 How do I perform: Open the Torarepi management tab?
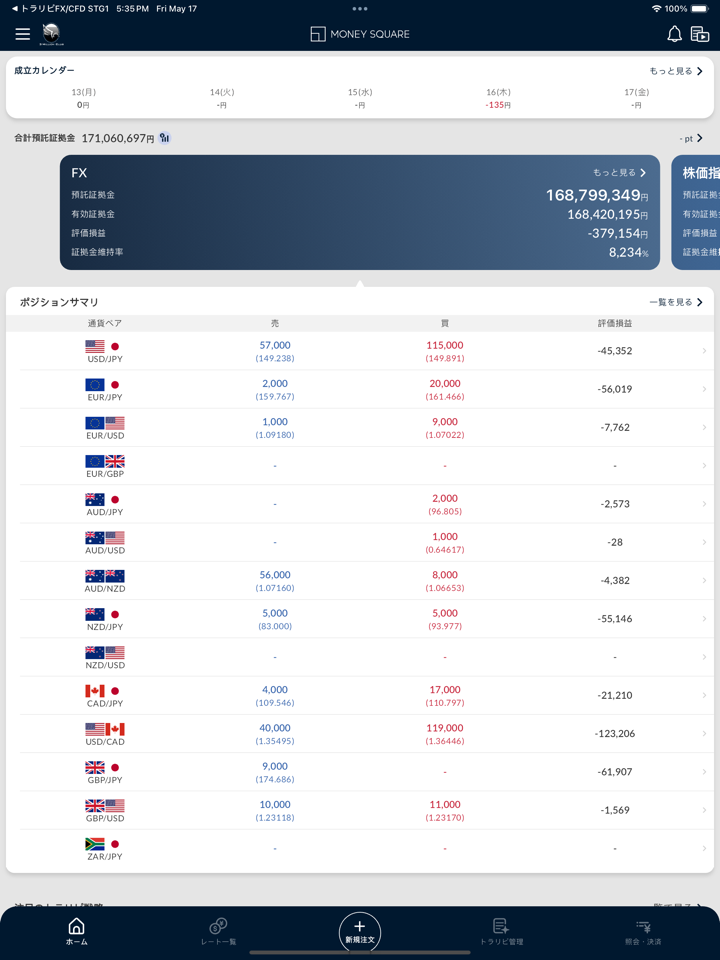(501, 931)
